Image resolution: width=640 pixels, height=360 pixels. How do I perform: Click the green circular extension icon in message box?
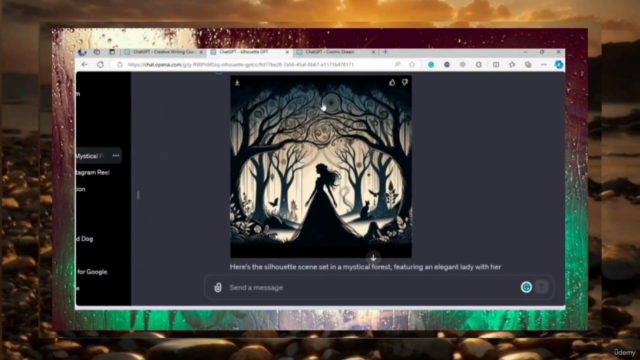click(526, 287)
